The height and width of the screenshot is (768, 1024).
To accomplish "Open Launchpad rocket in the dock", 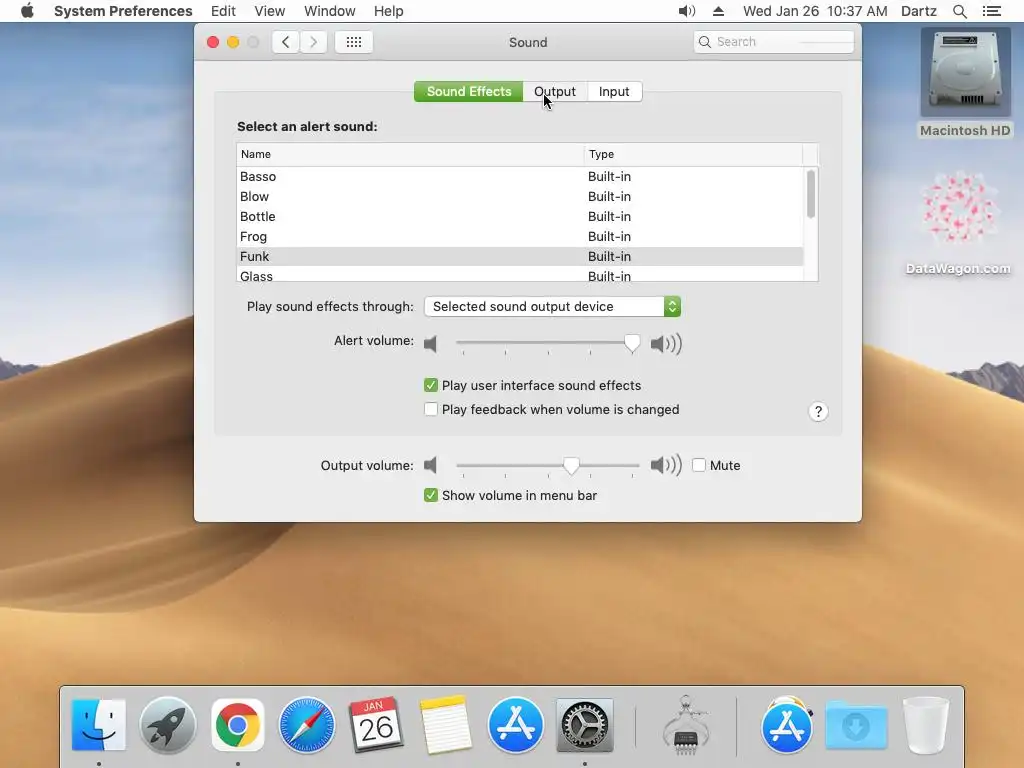I will (x=168, y=725).
